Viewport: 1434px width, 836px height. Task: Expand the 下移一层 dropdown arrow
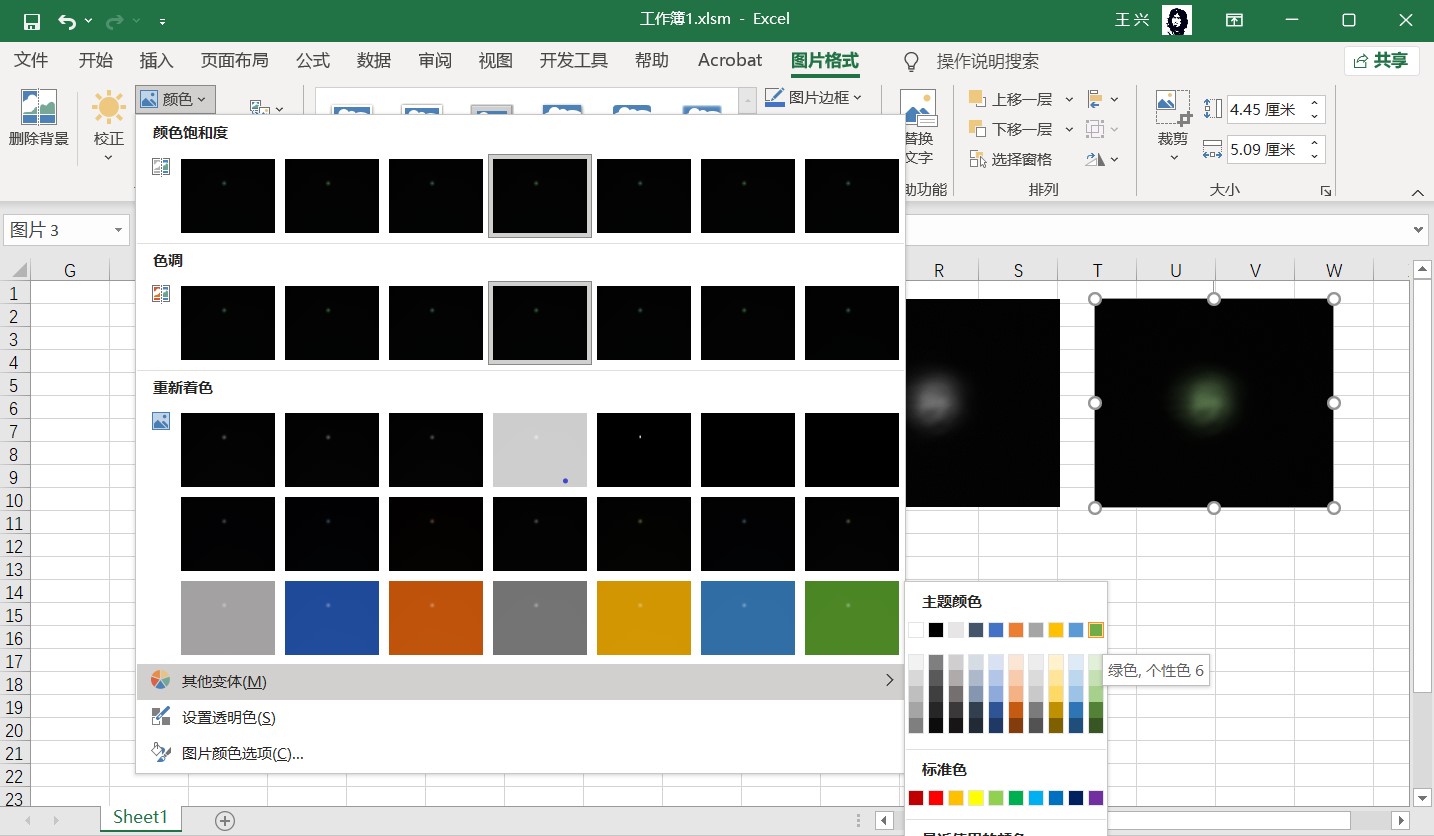(1069, 129)
